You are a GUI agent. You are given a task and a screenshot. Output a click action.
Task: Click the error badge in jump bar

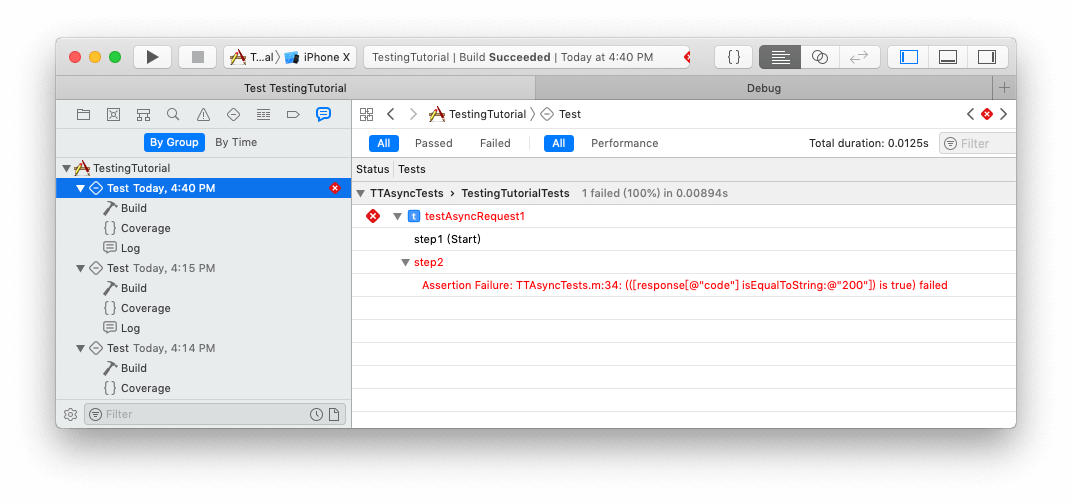987,114
